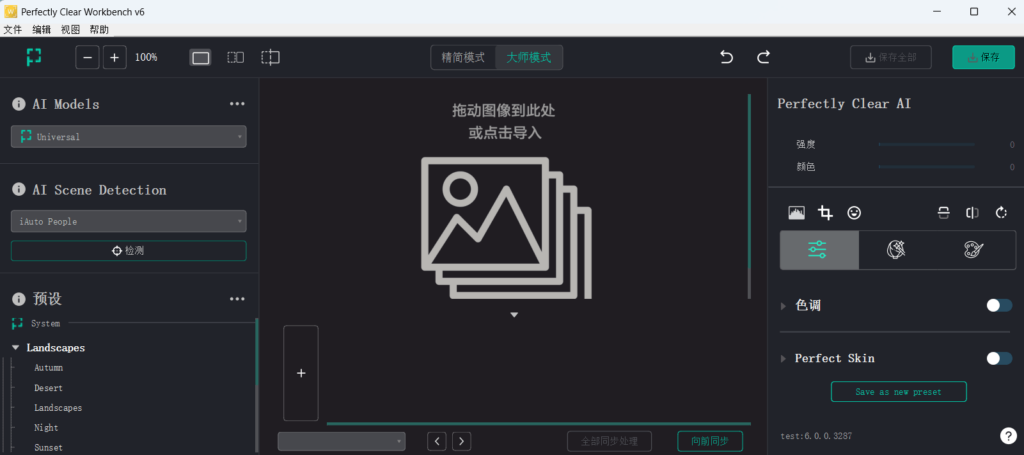Open the face detection icon

[x=854, y=213]
